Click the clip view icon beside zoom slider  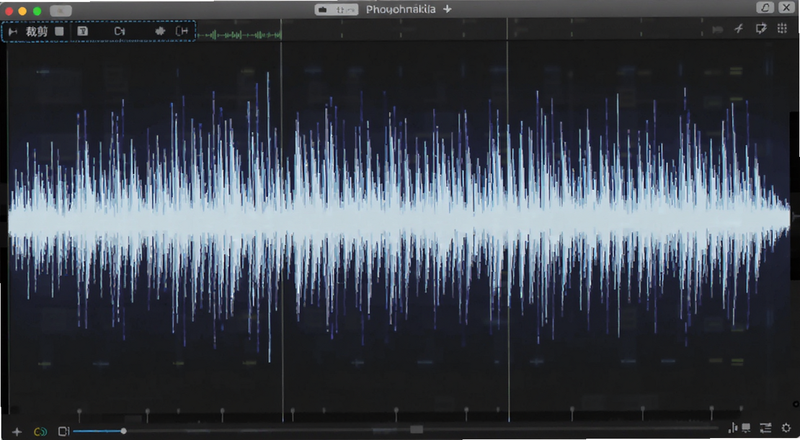coord(63,431)
